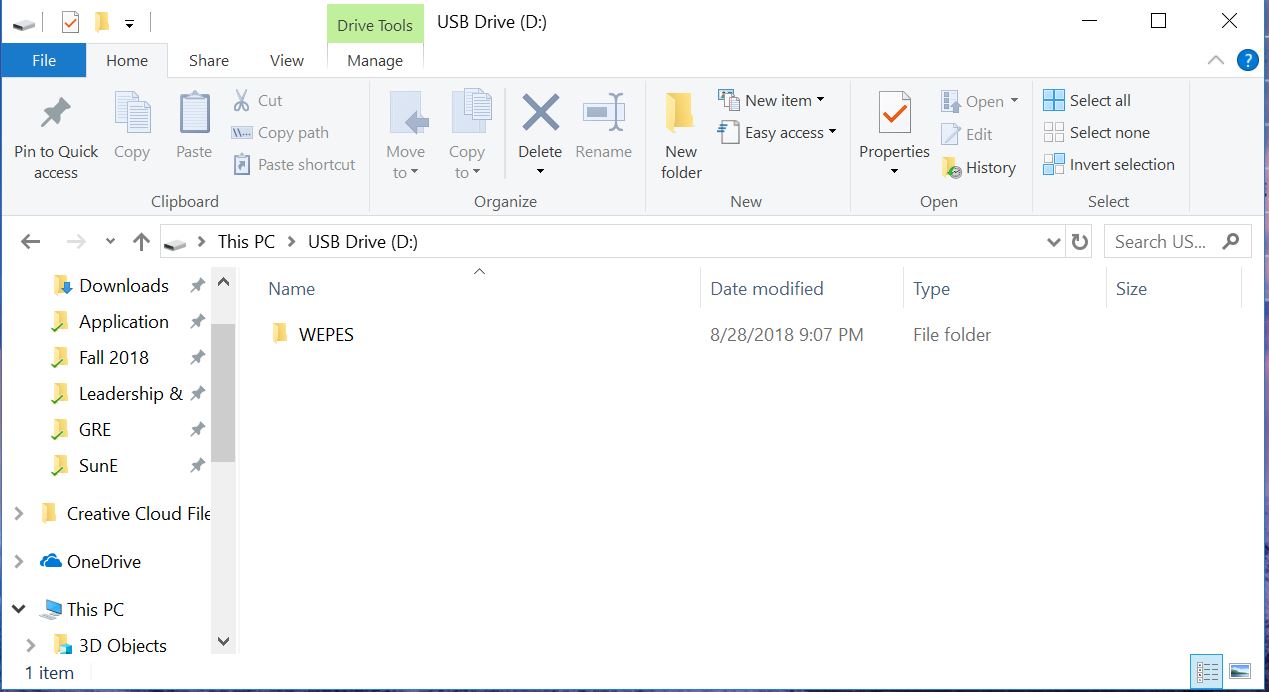Switch to large thumbnails view layout
Image resolution: width=1269 pixels, height=692 pixels.
pos(1240,671)
